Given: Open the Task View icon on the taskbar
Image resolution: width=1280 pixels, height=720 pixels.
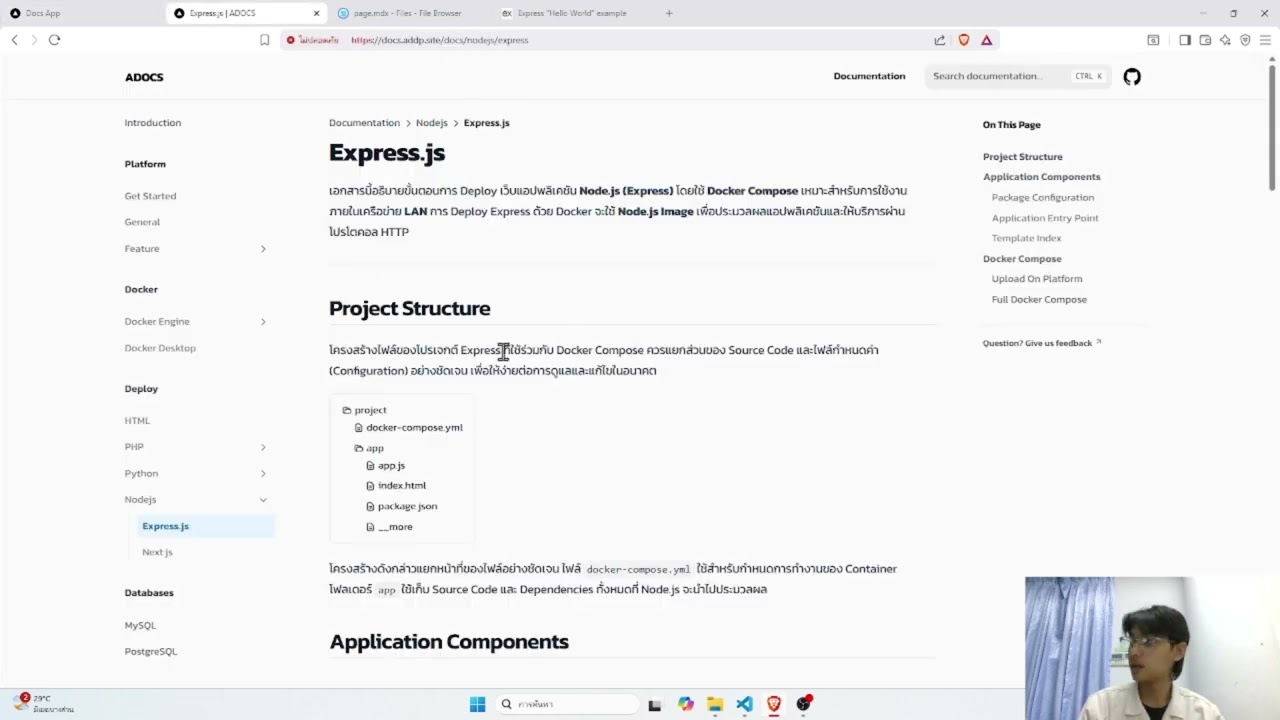Looking at the screenshot, I should pyautogui.click(x=654, y=704).
